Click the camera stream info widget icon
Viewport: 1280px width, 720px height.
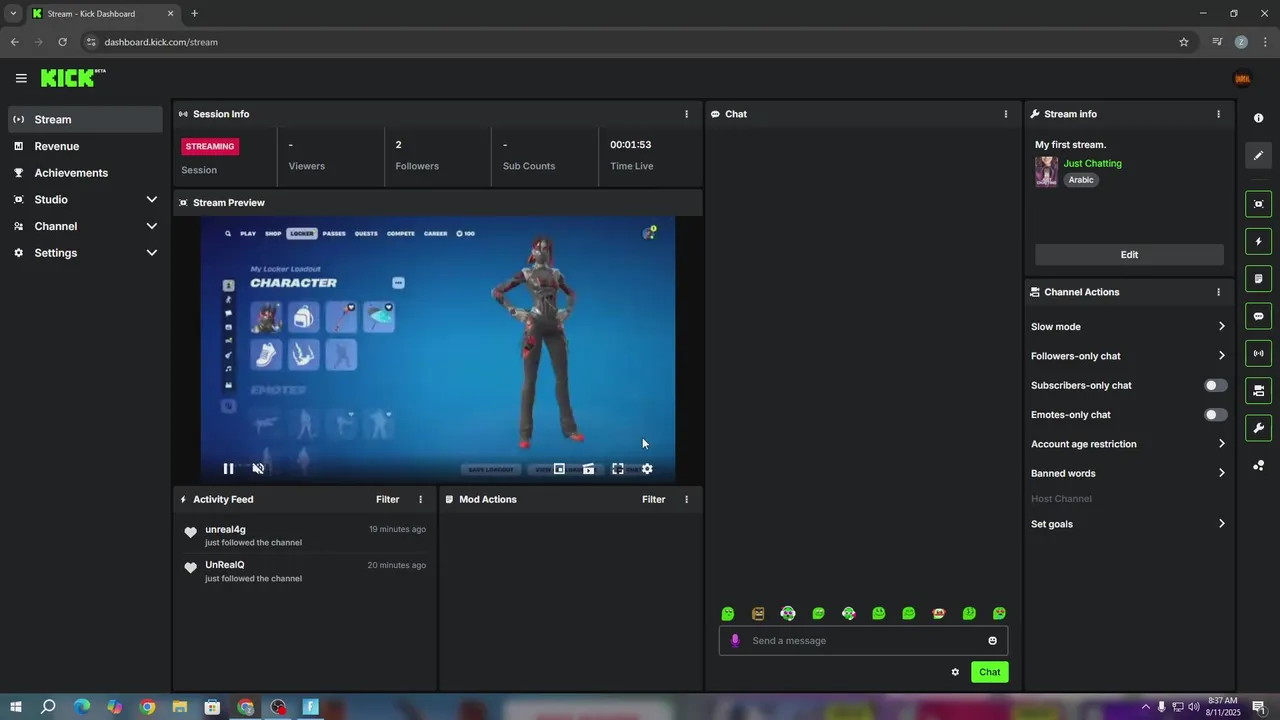coord(1258,390)
